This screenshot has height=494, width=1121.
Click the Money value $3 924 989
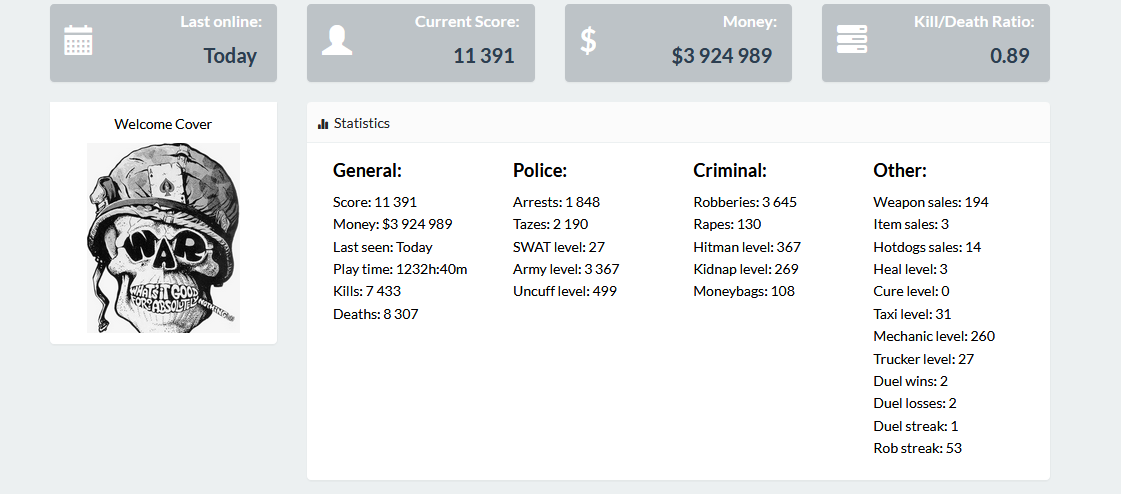click(722, 56)
